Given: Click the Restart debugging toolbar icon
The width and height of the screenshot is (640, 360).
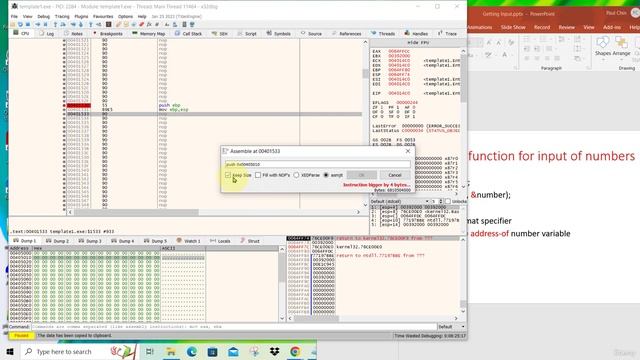Looking at the screenshot, I should click(x=20, y=24).
